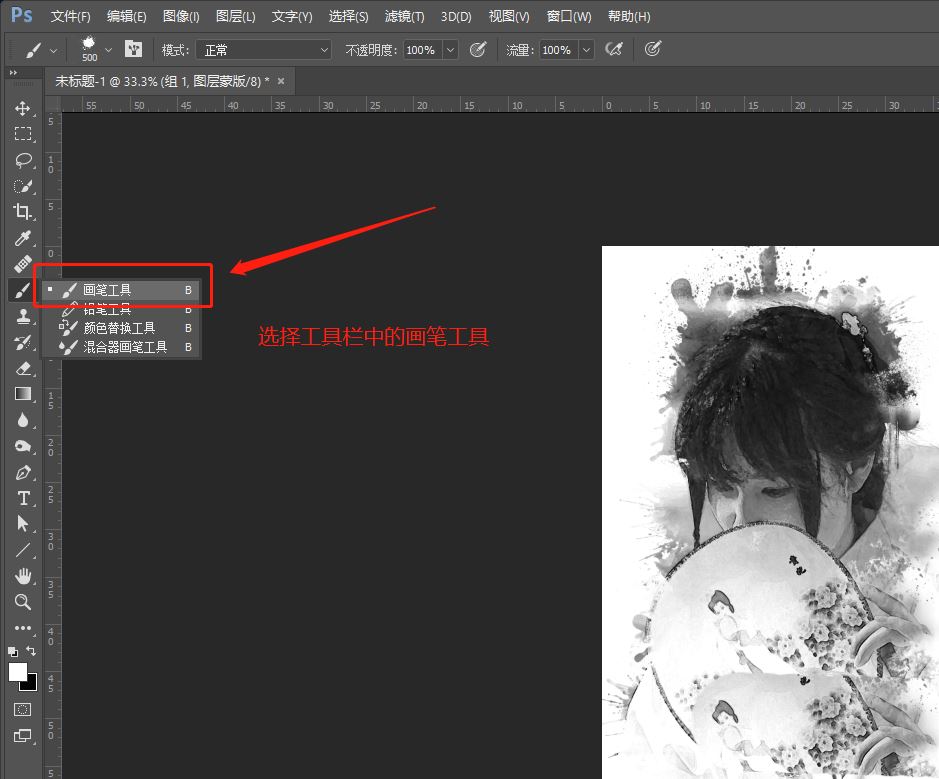Open the 帮助(H) menu
The width and height of the screenshot is (939, 779).
[x=629, y=17]
